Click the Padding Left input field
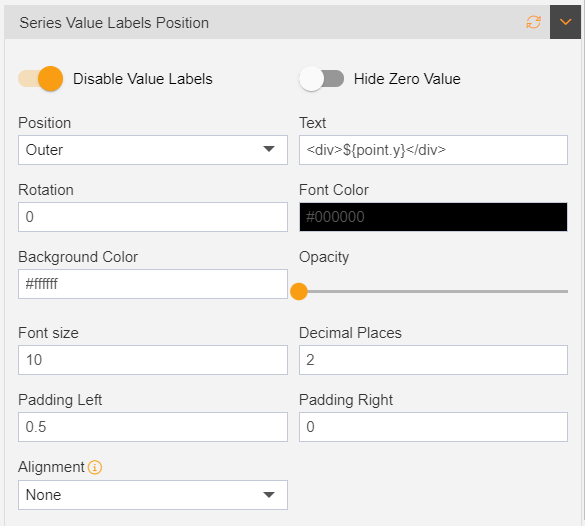Image resolution: width=585 pixels, height=526 pixels. pyautogui.click(x=153, y=427)
